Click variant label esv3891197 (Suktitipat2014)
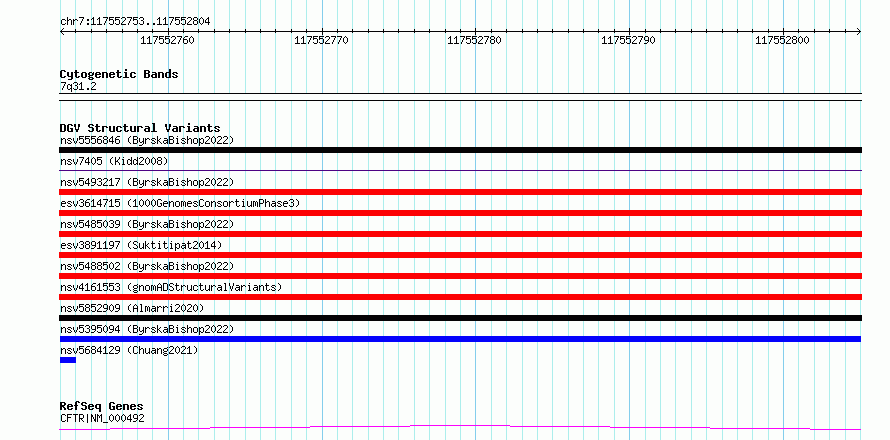 pyautogui.click(x=141, y=245)
